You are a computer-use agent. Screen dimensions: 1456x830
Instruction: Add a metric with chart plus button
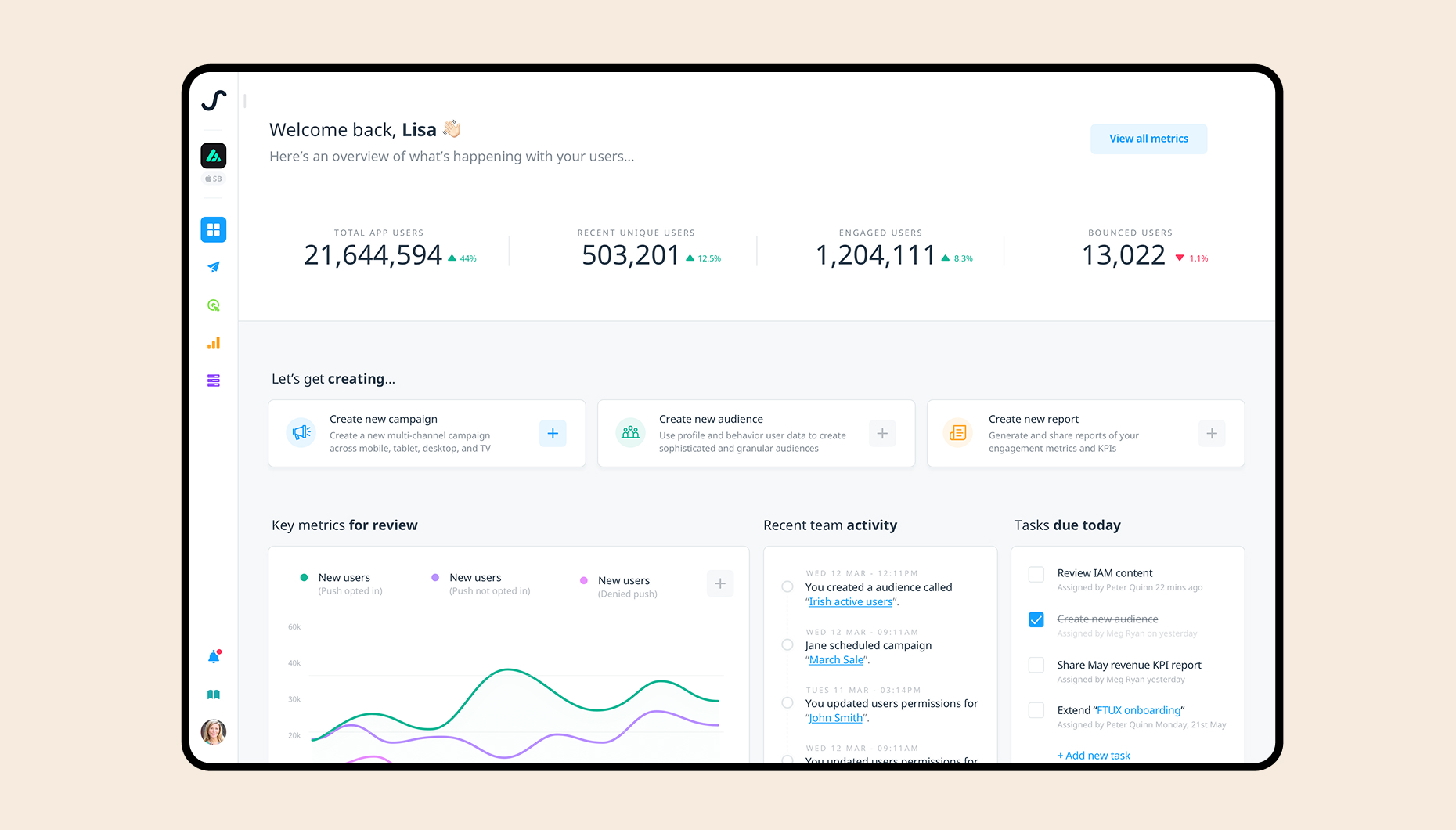(720, 583)
